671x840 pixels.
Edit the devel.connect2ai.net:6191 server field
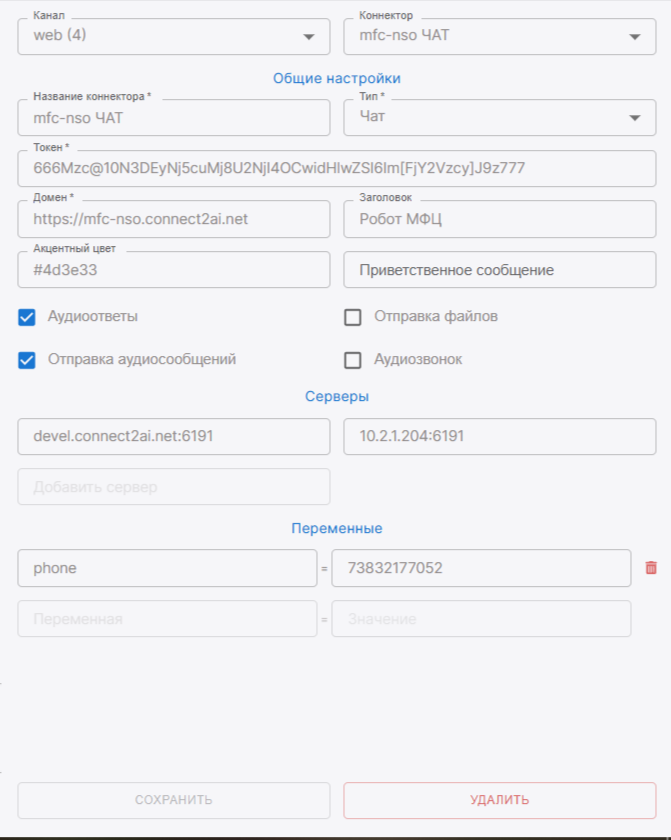[x=173, y=436]
